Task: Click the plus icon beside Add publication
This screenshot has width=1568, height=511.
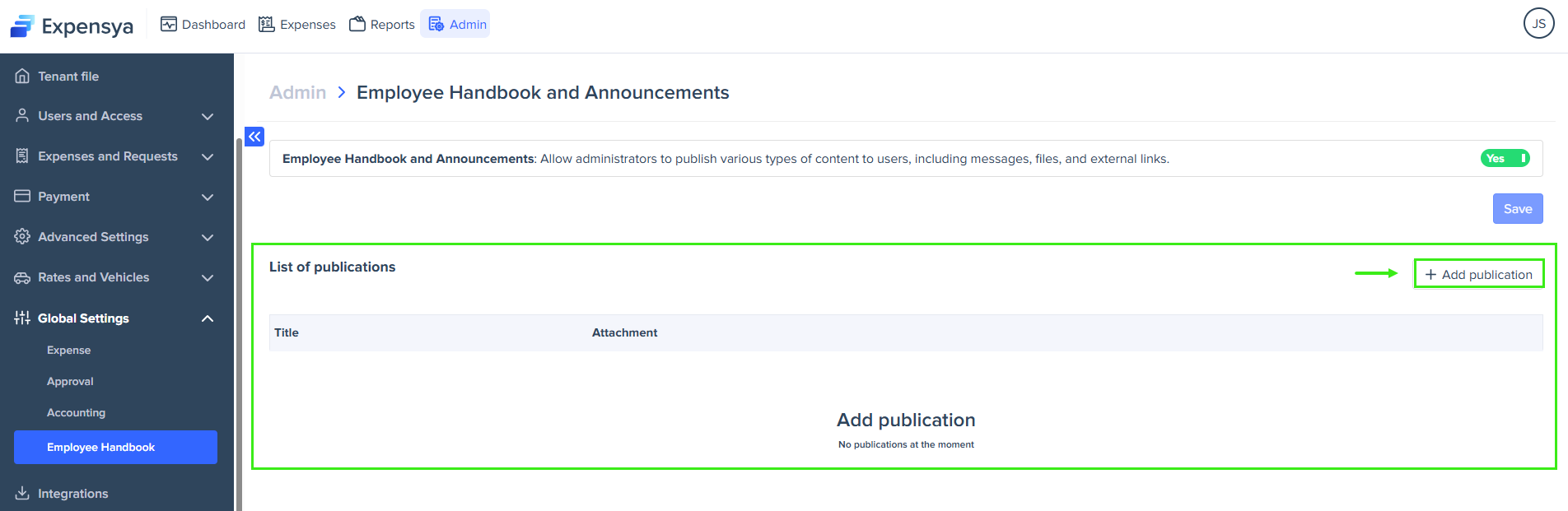Action: [1431, 274]
